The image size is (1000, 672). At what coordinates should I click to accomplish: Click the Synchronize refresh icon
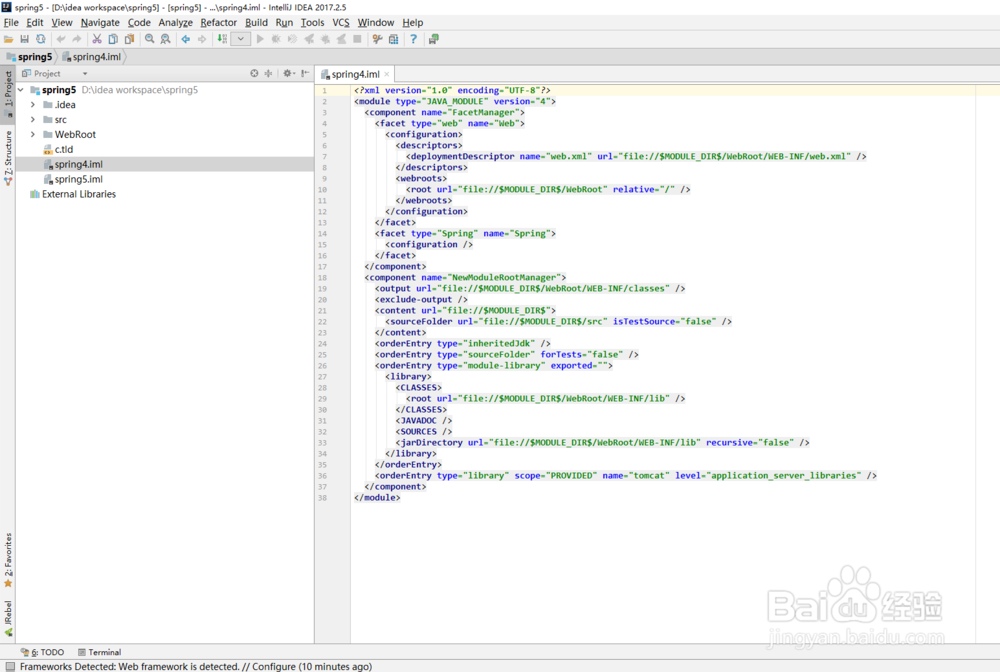click(40, 40)
